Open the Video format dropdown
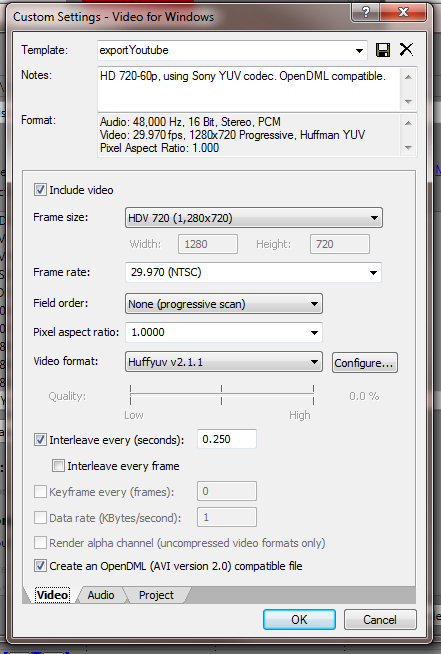This screenshot has height=654, width=441. [224, 362]
